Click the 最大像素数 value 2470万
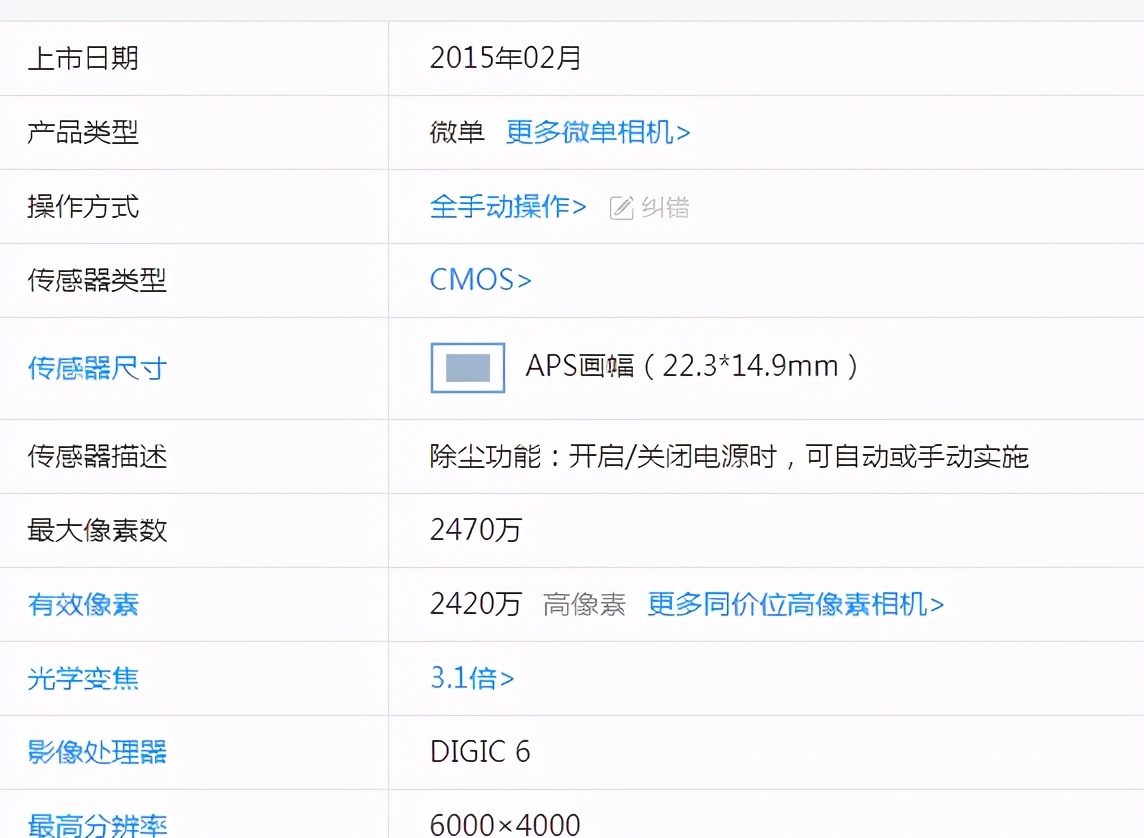Viewport: 1144px width, 838px height. (475, 531)
